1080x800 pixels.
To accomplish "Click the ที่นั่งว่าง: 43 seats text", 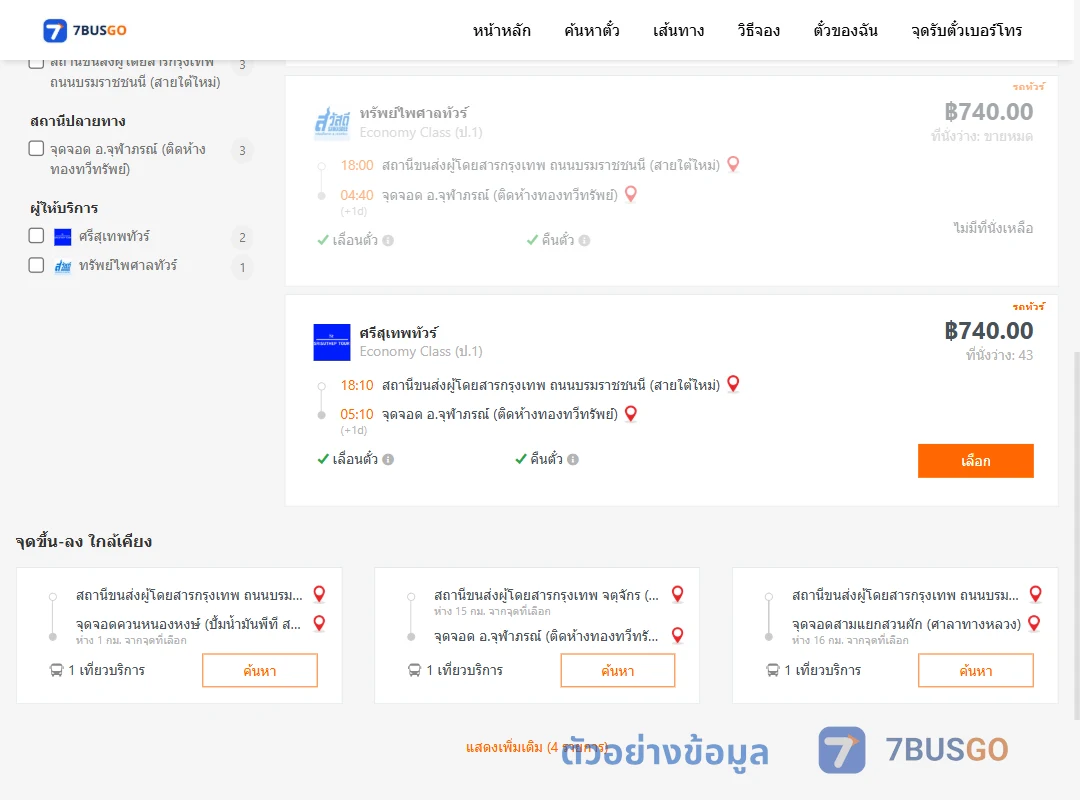I will 999,356.
